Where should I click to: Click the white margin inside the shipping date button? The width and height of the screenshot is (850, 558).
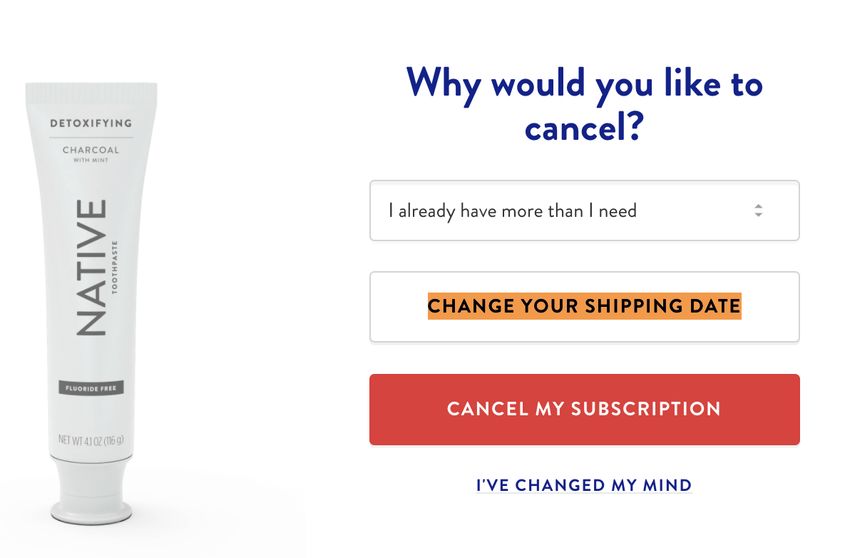pyautogui.click(x=398, y=307)
